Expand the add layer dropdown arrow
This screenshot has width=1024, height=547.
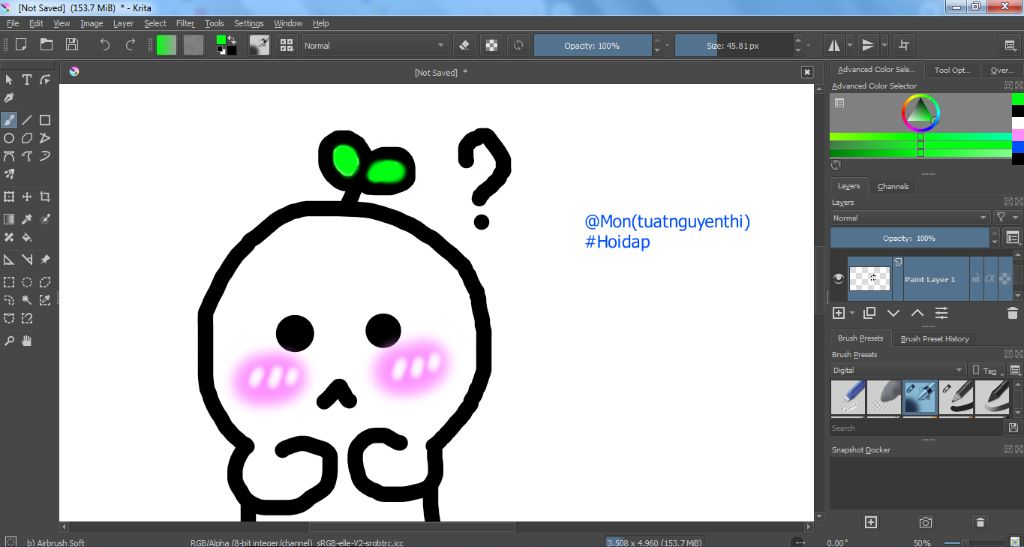(x=852, y=314)
